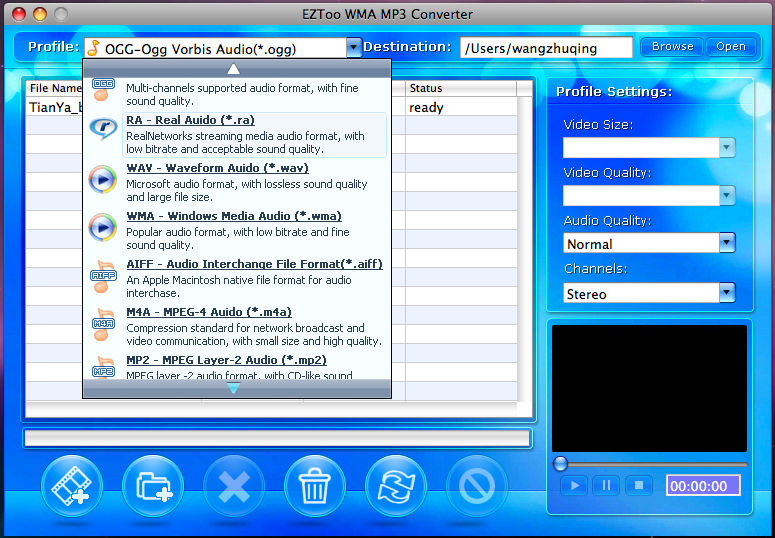Screen dimensions: 775x538
Task: Click the OGG format icon in list
Action: click(x=103, y=90)
